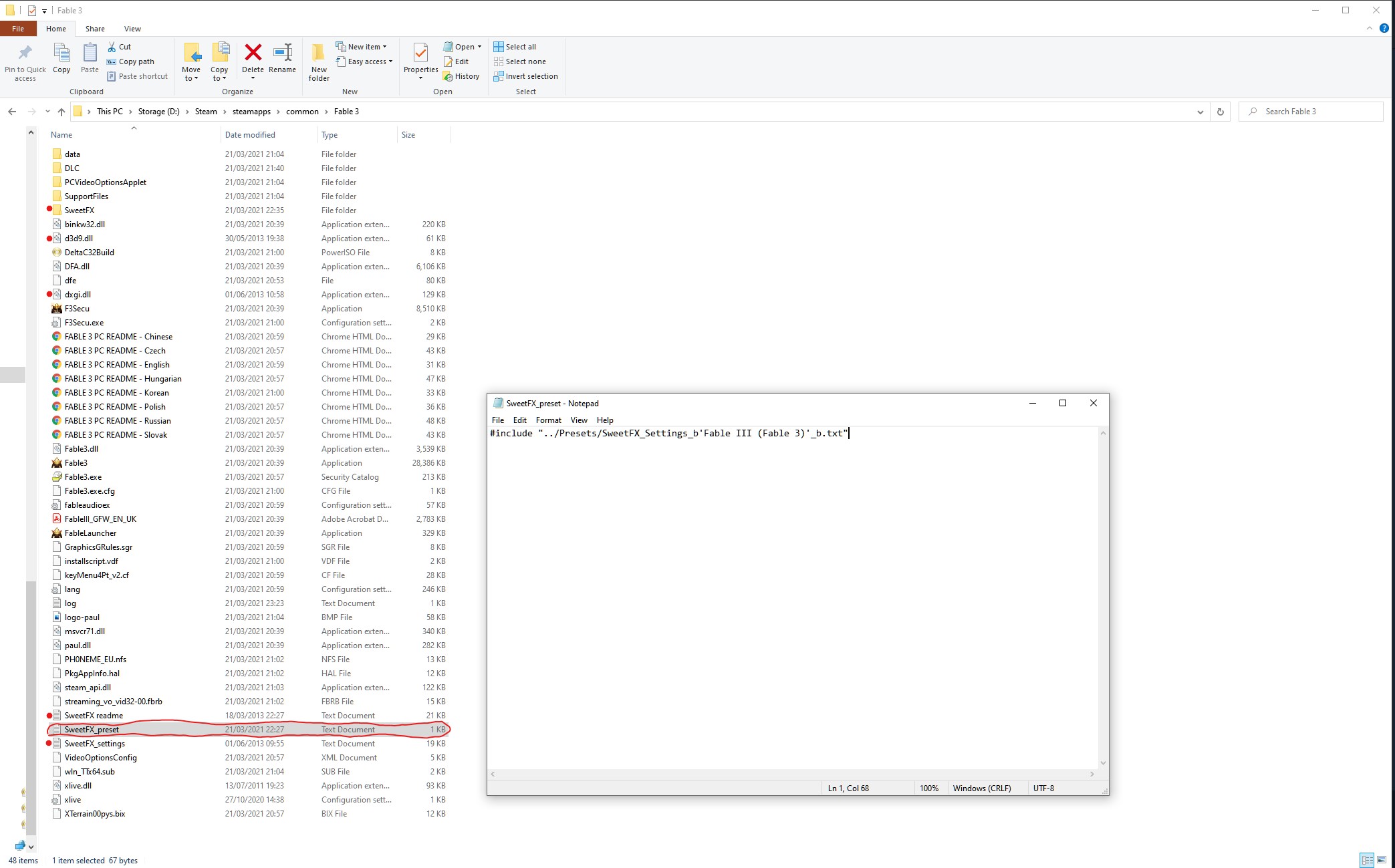Open the View ribbon tab

tap(132, 29)
